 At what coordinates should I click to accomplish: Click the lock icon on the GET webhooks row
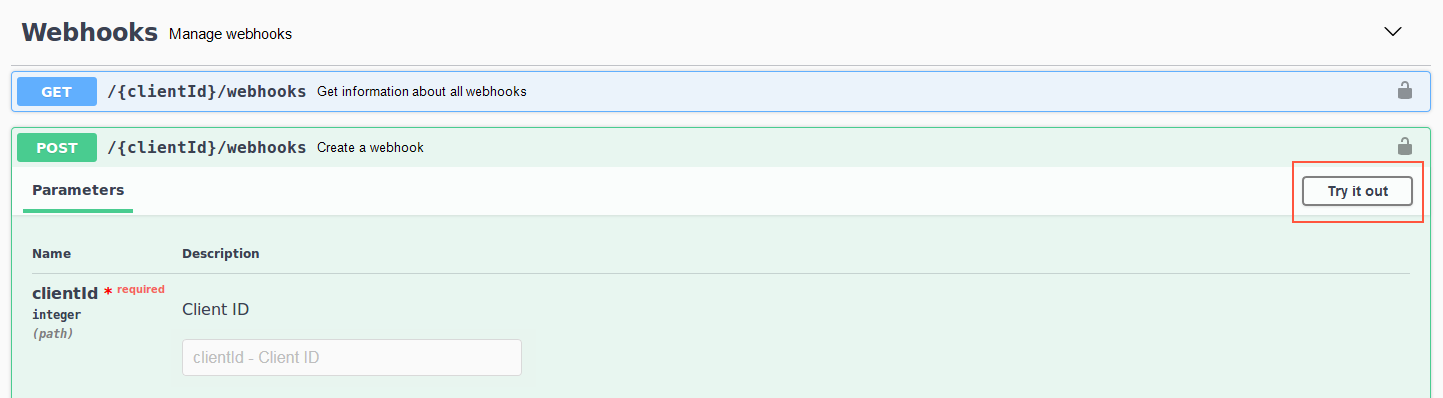click(1404, 91)
